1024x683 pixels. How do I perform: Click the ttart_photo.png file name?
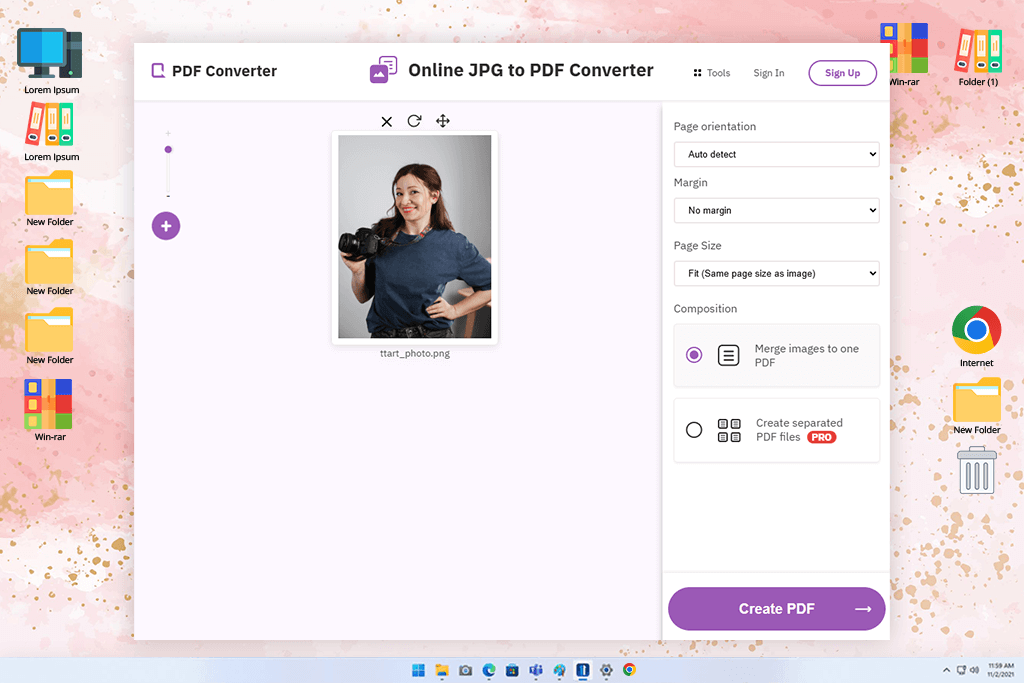coord(415,353)
